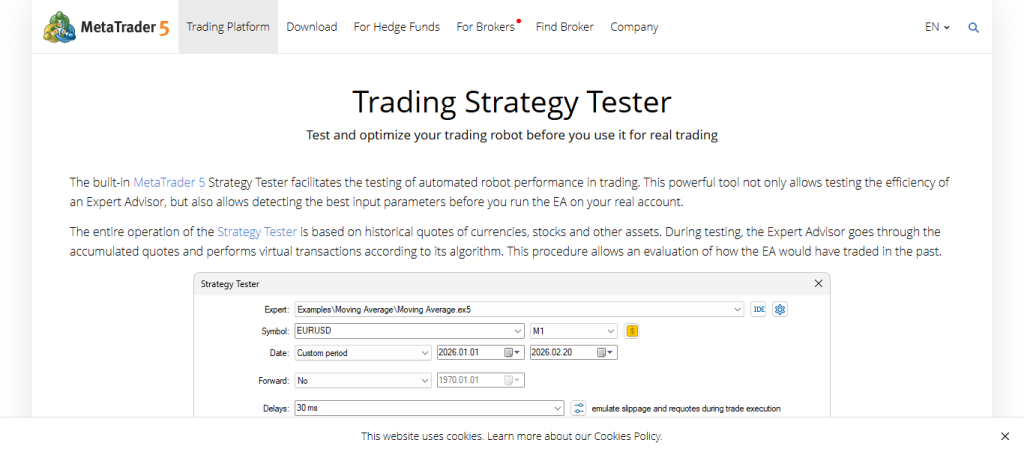This screenshot has width=1024, height=455.
Task: Click the disabled forward date calendar icon
Action: click(513, 380)
